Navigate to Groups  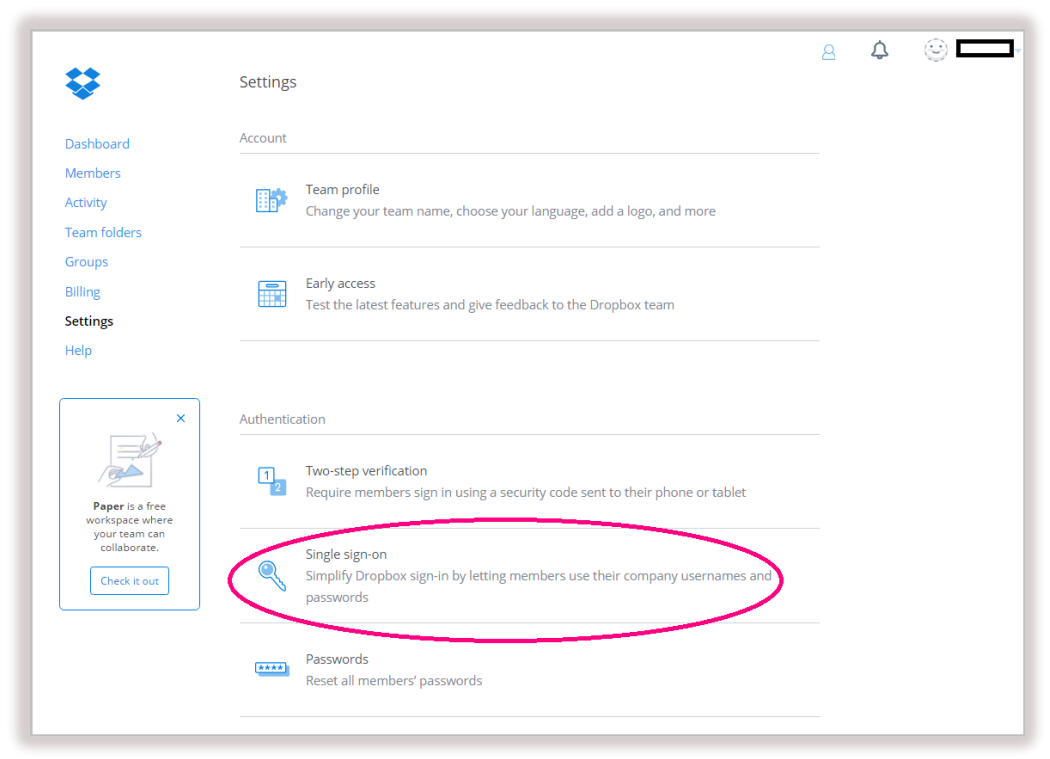click(86, 262)
